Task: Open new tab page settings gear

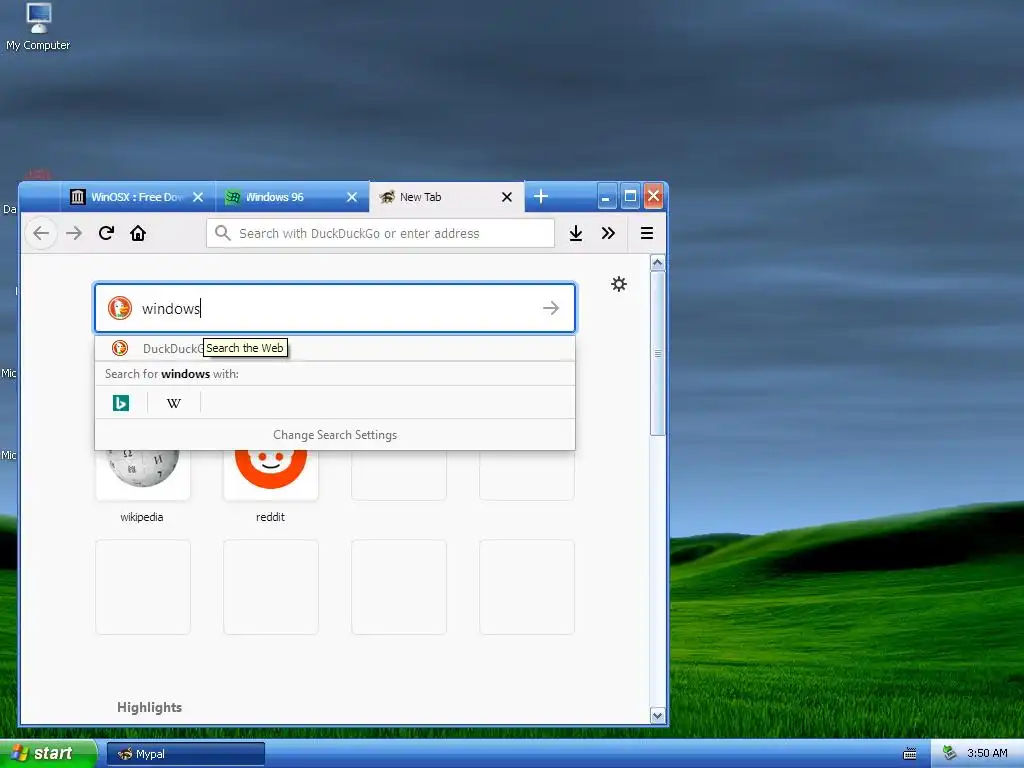Action: (x=618, y=284)
